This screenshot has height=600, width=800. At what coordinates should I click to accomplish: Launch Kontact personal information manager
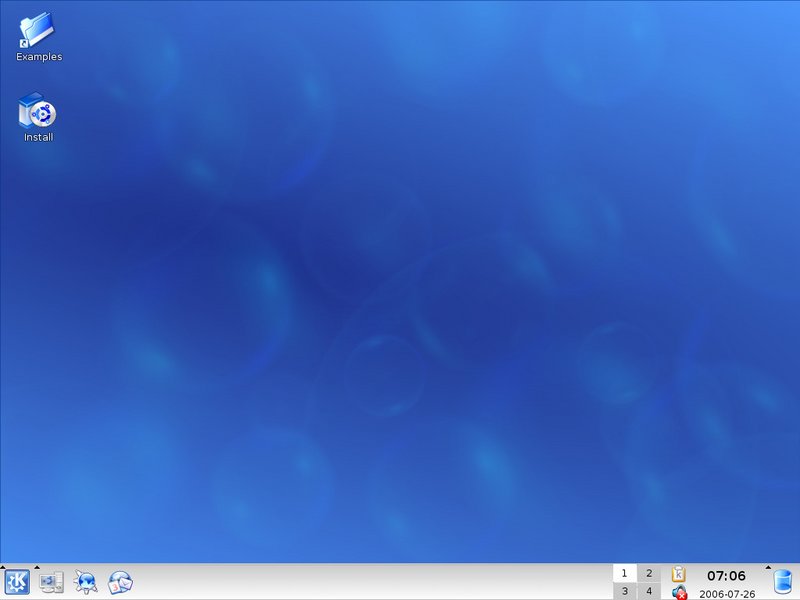(x=121, y=582)
